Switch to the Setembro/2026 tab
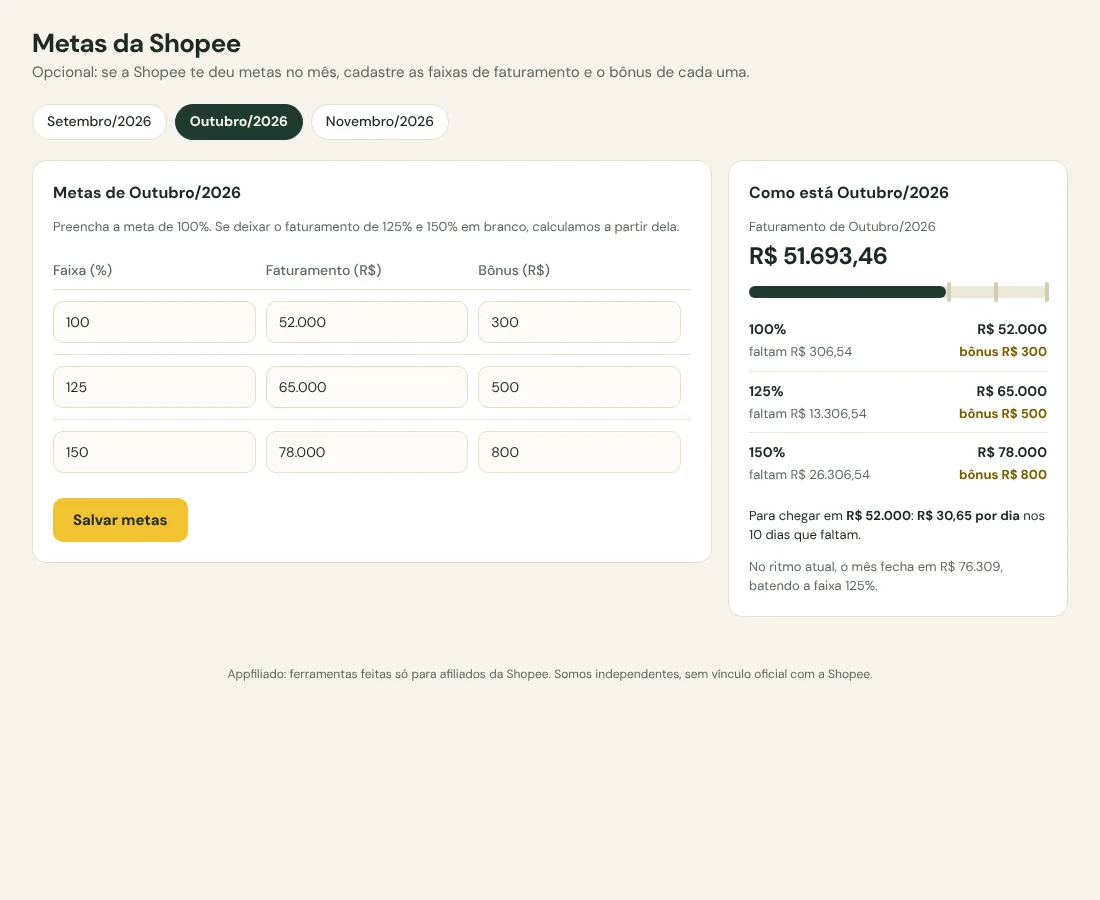Viewport: 1100px width, 900px height. [99, 121]
